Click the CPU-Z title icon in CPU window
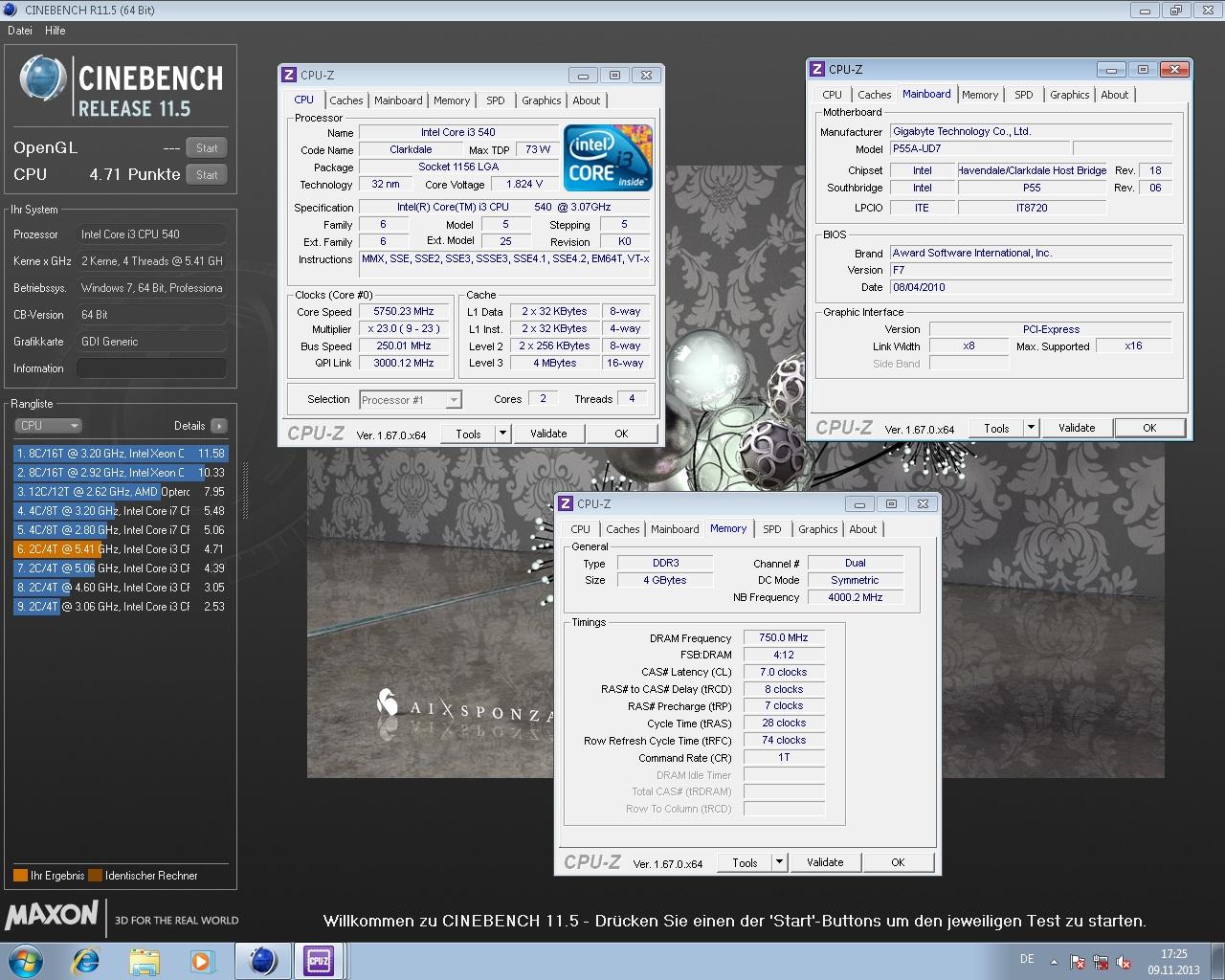Viewport: 1225px width, 980px height. pyautogui.click(x=289, y=75)
